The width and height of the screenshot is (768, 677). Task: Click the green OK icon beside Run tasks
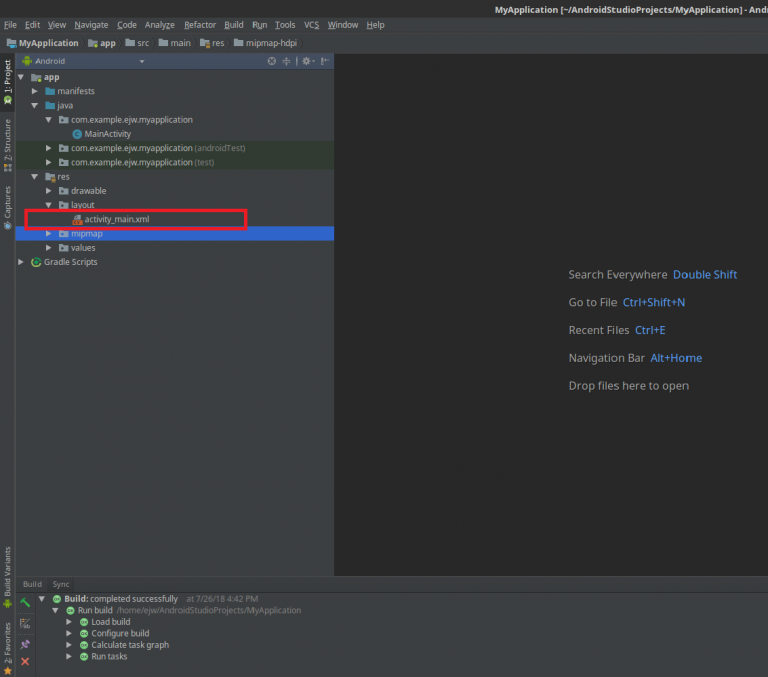84,657
